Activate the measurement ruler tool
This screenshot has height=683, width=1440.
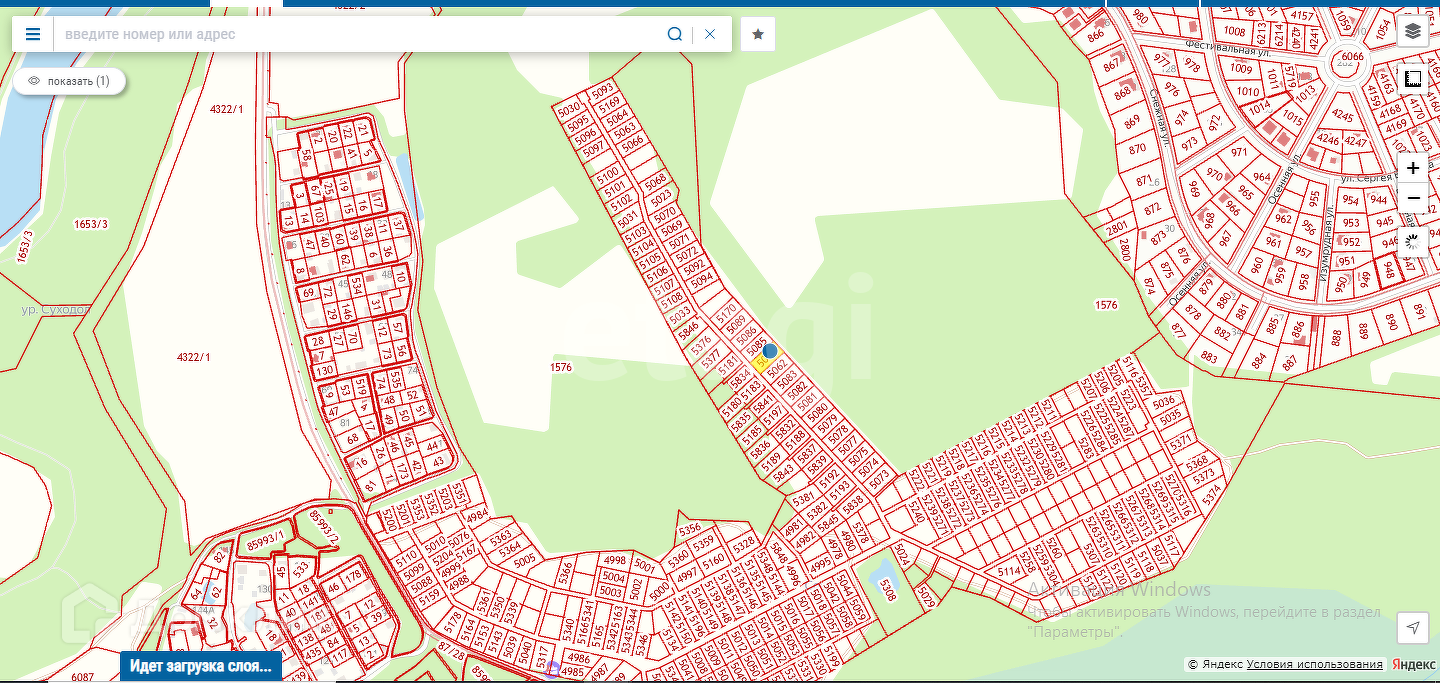coord(1412,79)
